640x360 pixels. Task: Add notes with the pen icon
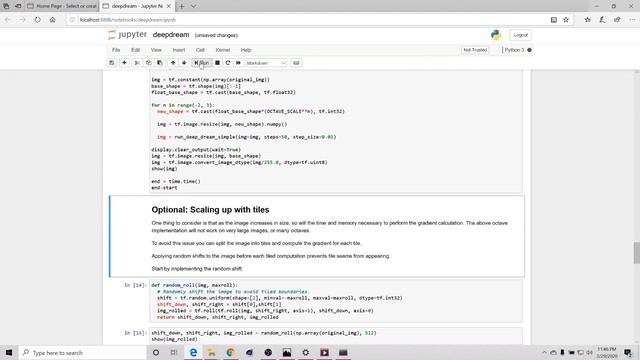click(x=602, y=20)
